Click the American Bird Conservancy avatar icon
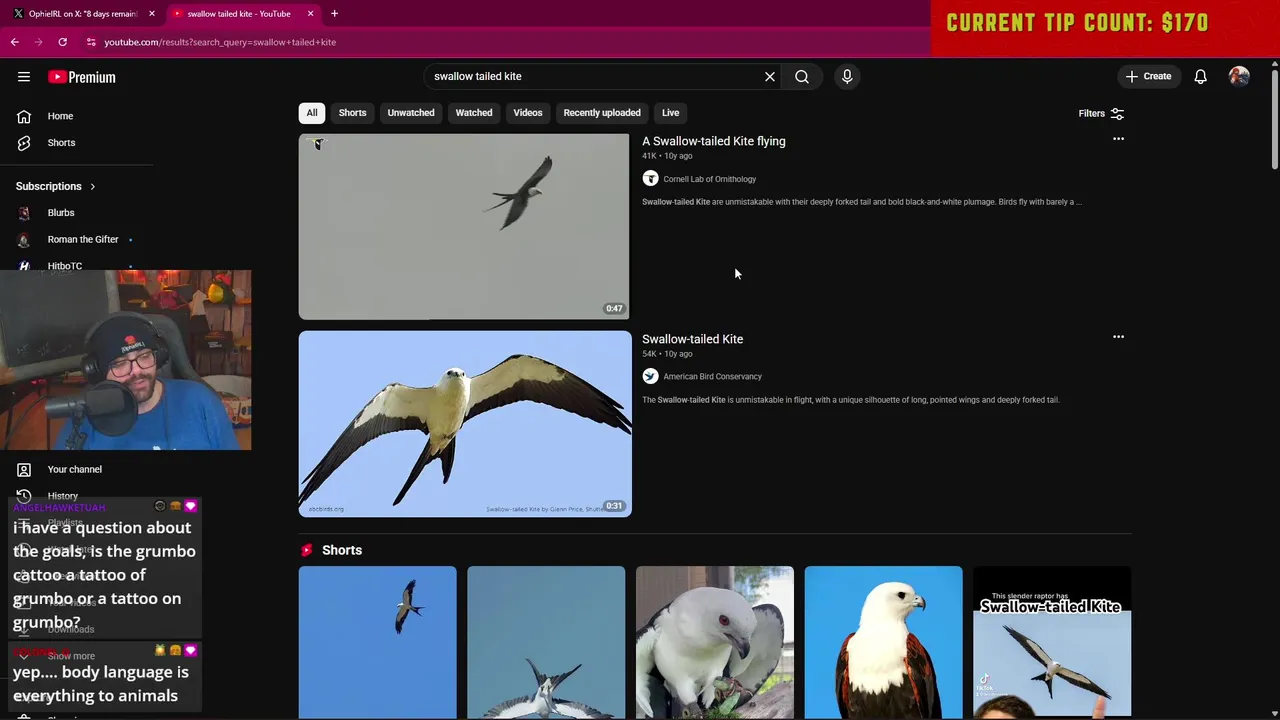The width and height of the screenshot is (1280, 720). [x=650, y=377]
